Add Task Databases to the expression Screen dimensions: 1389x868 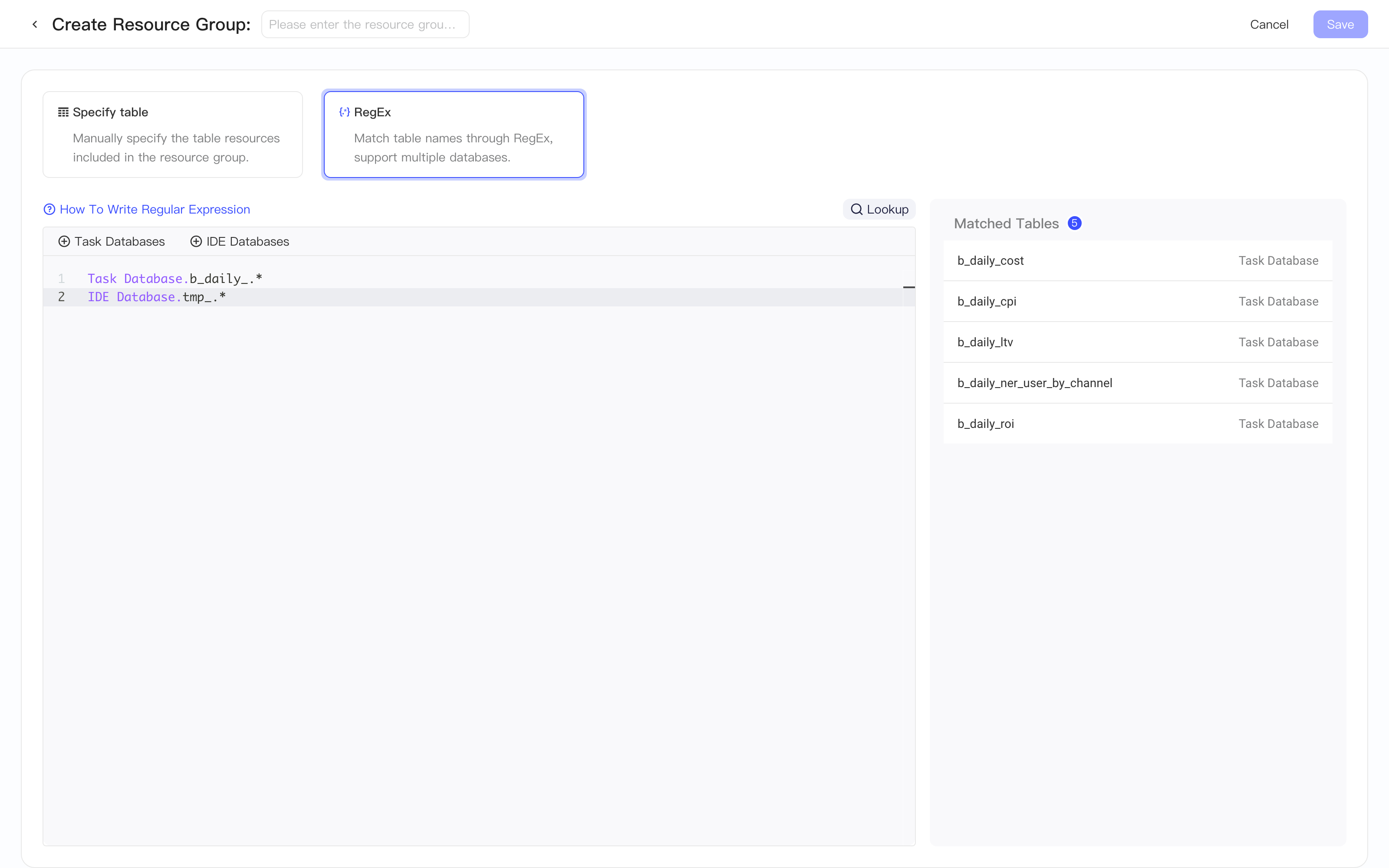click(112, 242)
